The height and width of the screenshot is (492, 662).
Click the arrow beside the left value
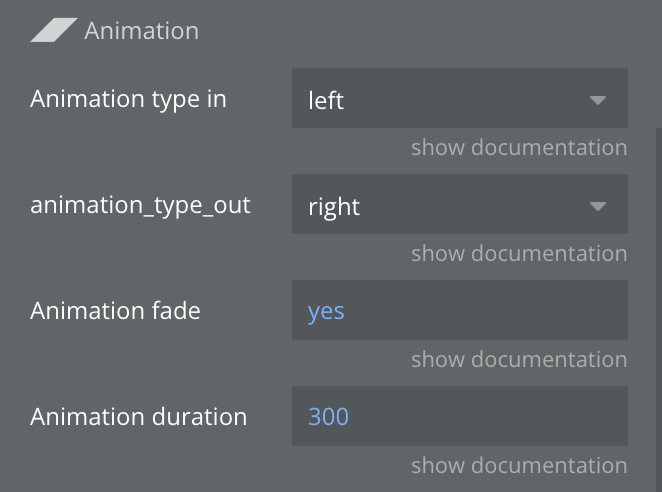click(598, 100)
